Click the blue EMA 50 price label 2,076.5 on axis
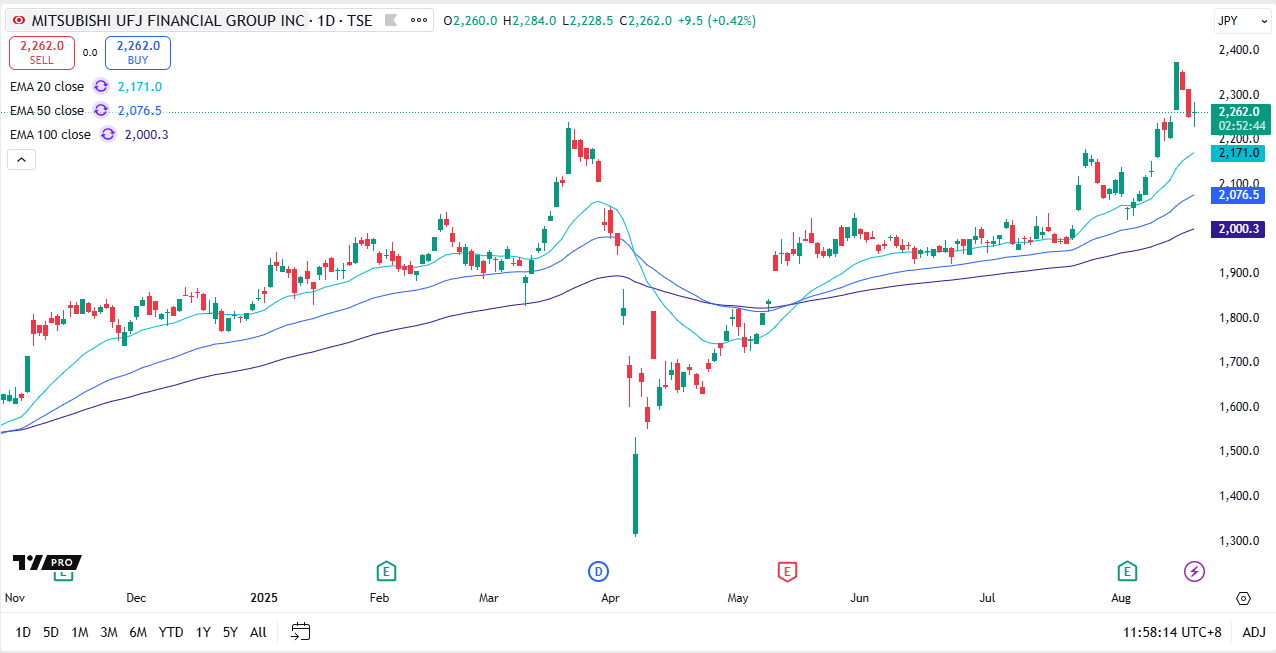The height and width of the screenshot is (653, 1276). [x=1240, y=195]
